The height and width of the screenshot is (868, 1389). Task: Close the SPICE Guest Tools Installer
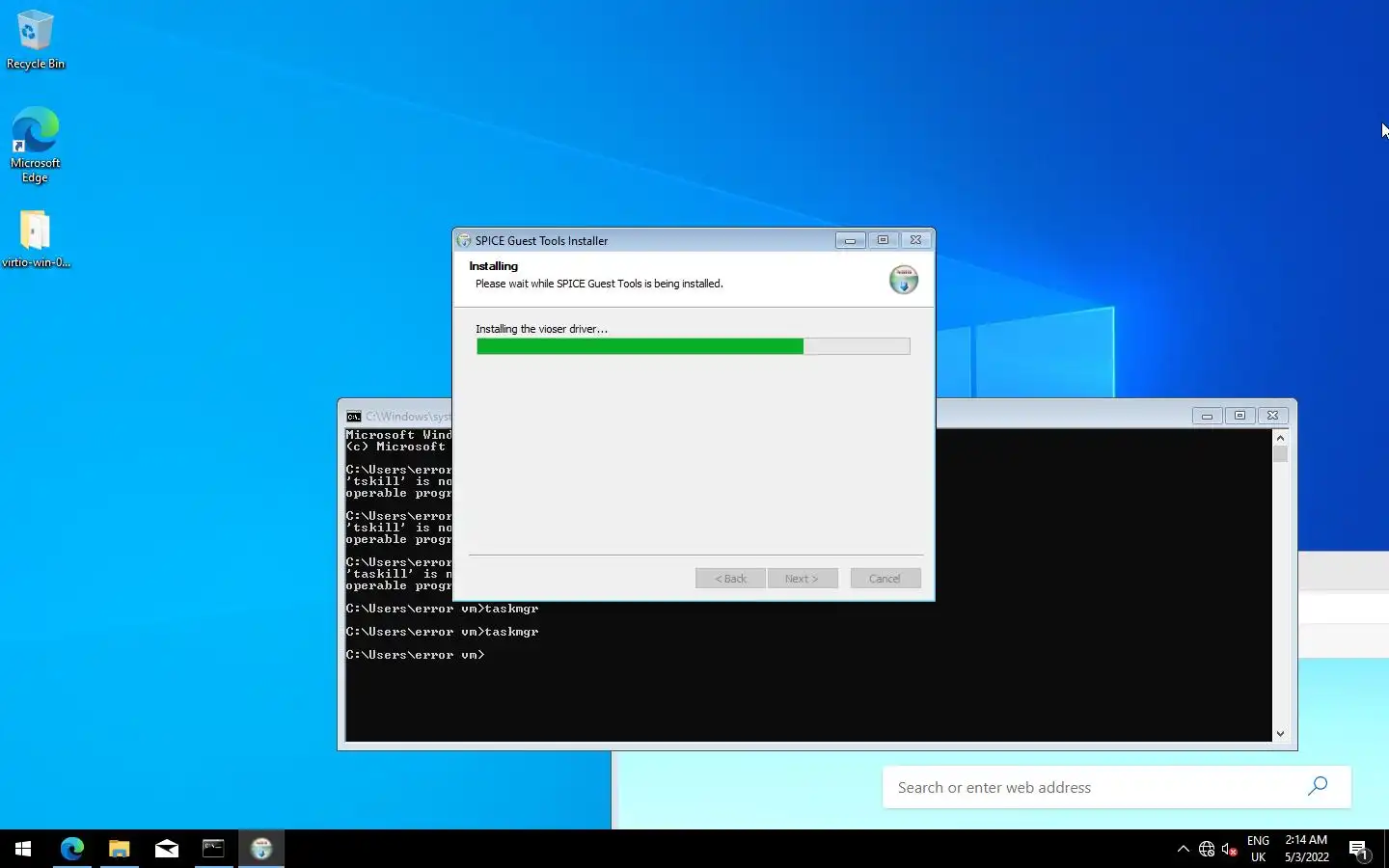(x=915, y=240)
